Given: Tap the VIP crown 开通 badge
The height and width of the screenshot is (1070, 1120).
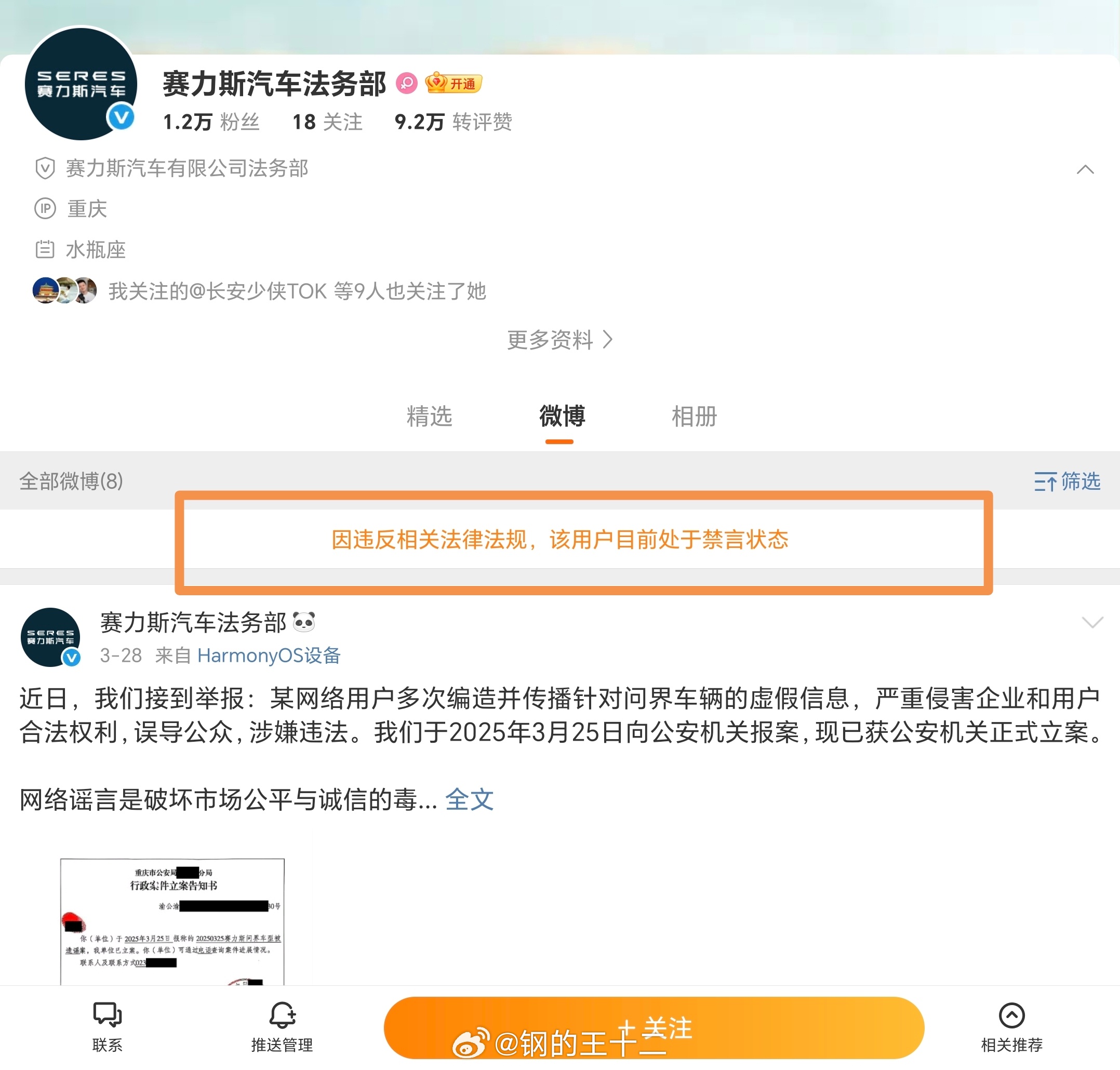Looking at the screenshot, I should click(454, 83).
